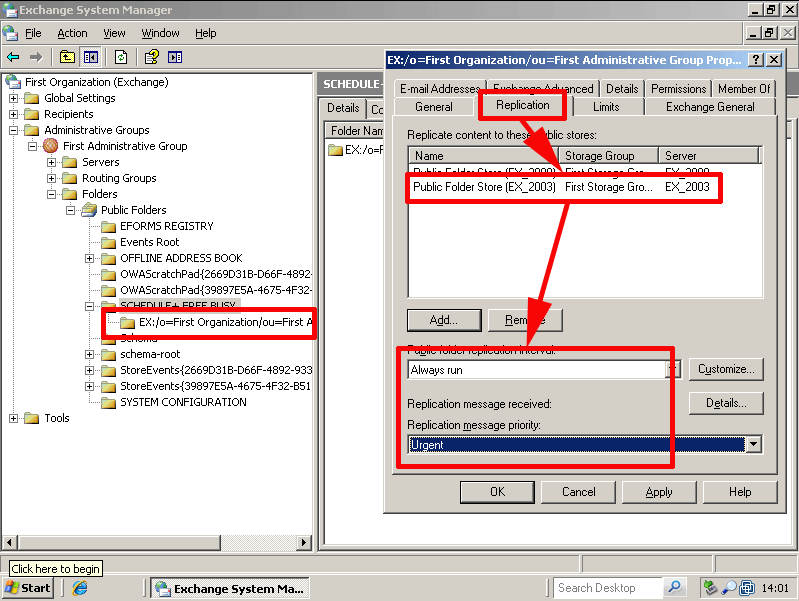Open the View menu
Image resolution: width=799 pixels, height=601 pixels.
pos(114,33)
